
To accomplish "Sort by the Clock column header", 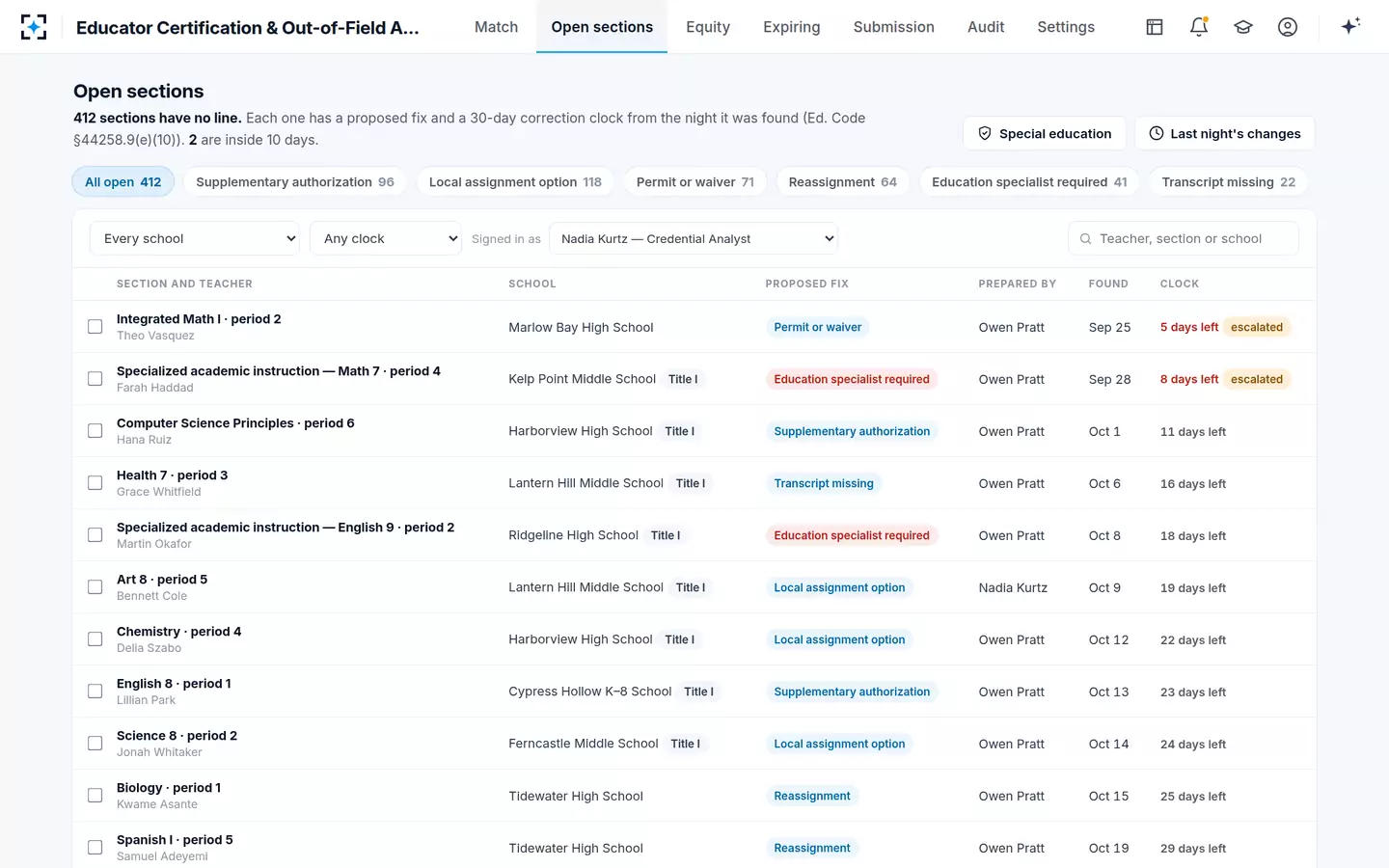I will (1180, 284).
